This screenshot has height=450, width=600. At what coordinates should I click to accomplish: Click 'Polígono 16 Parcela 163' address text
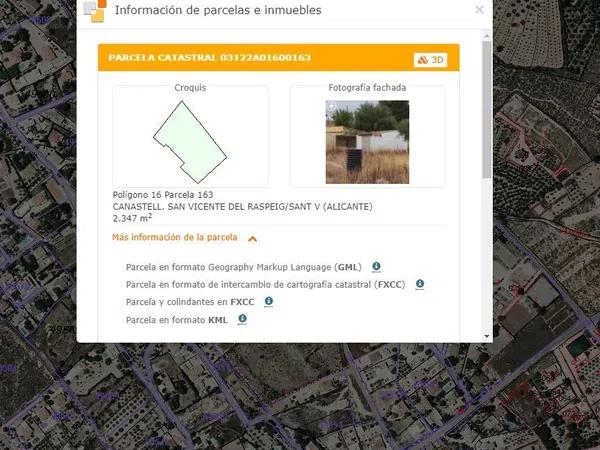pos(162,194)
